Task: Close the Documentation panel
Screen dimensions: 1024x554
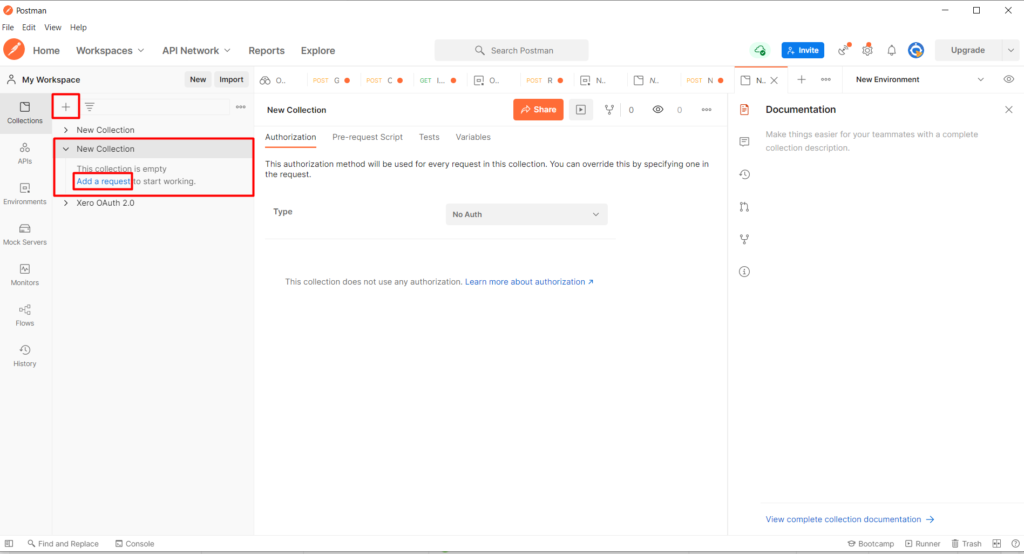Action: point(1008,110)
